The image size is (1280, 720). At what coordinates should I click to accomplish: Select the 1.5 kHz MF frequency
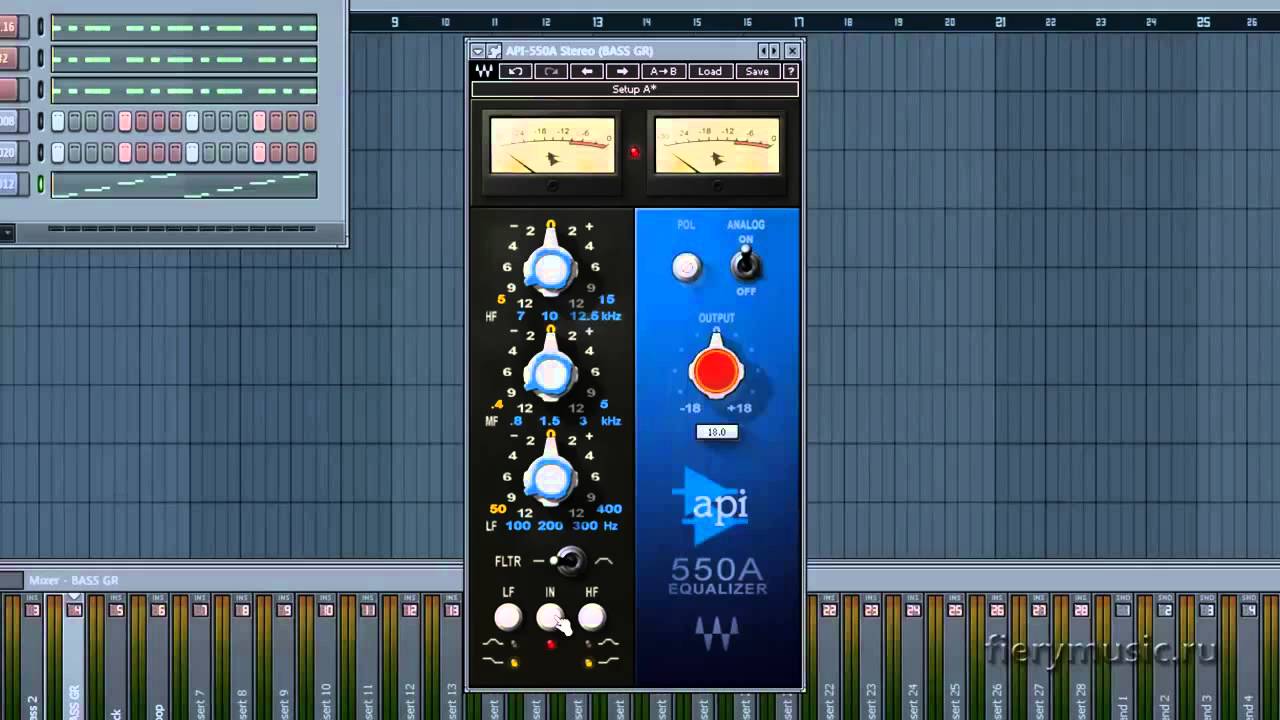549,421
